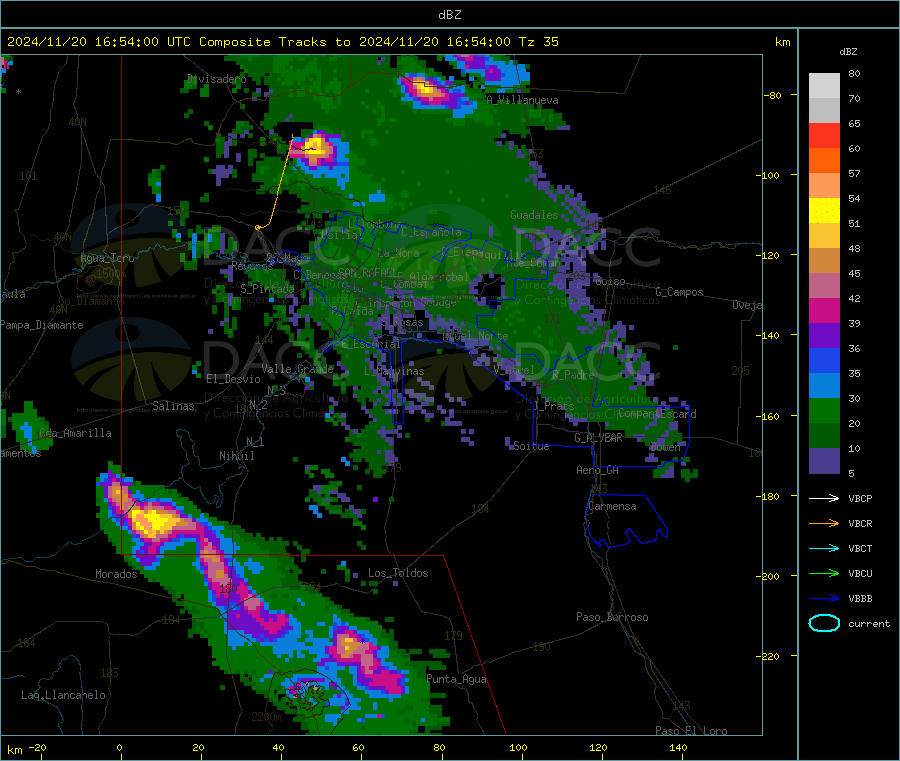Select the bright yellow swatch below 54 dBZ

(x=824, y=211)
